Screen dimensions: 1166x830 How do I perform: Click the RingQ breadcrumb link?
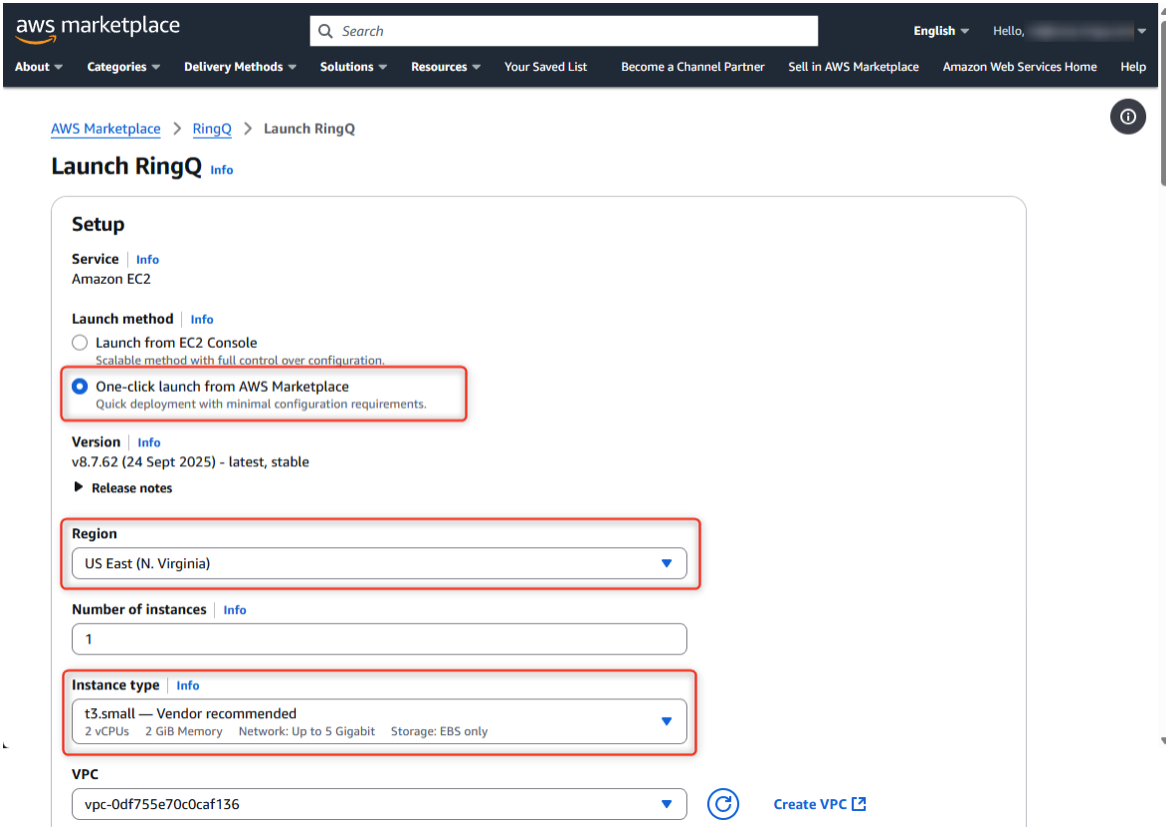click(x=212, y=129)
